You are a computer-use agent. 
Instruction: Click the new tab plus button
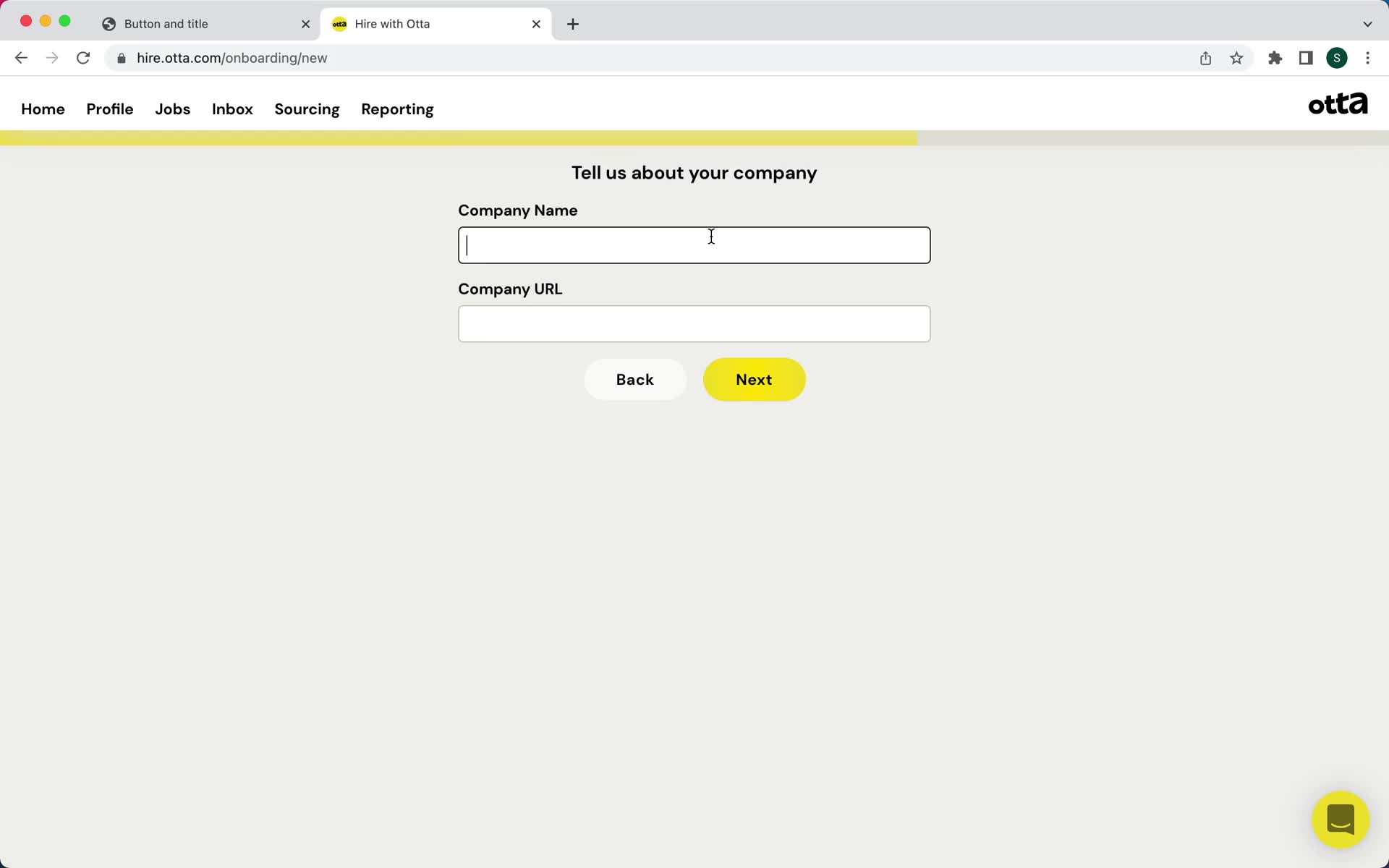(x=573, y=23)
